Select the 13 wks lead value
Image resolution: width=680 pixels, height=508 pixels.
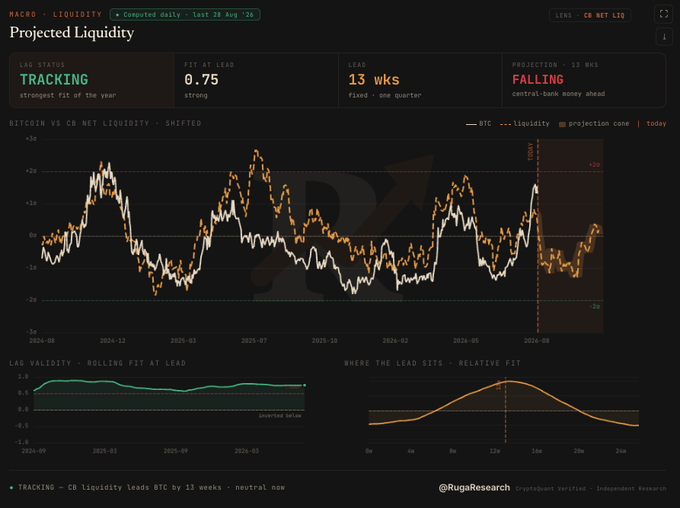[x=374, y=80]
